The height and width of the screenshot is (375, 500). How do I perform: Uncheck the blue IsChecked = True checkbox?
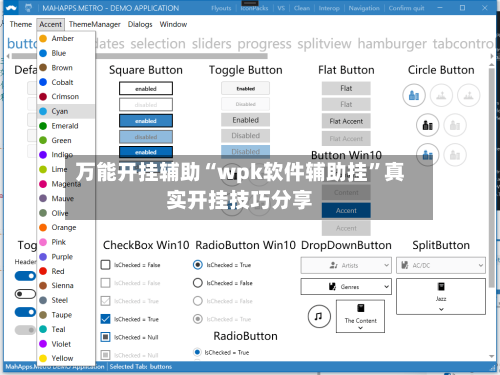105,319
